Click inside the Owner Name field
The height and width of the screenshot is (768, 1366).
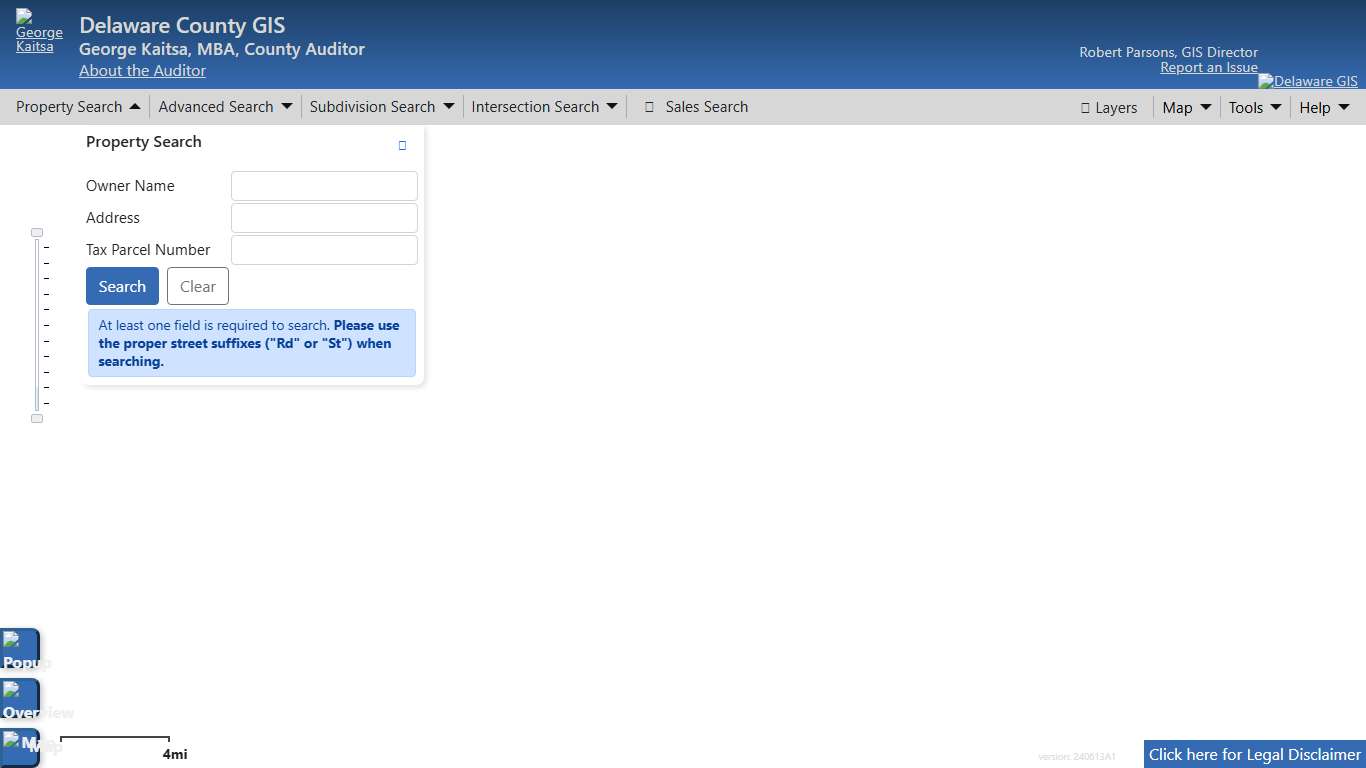pyautogui.click(x=323, y=185)
